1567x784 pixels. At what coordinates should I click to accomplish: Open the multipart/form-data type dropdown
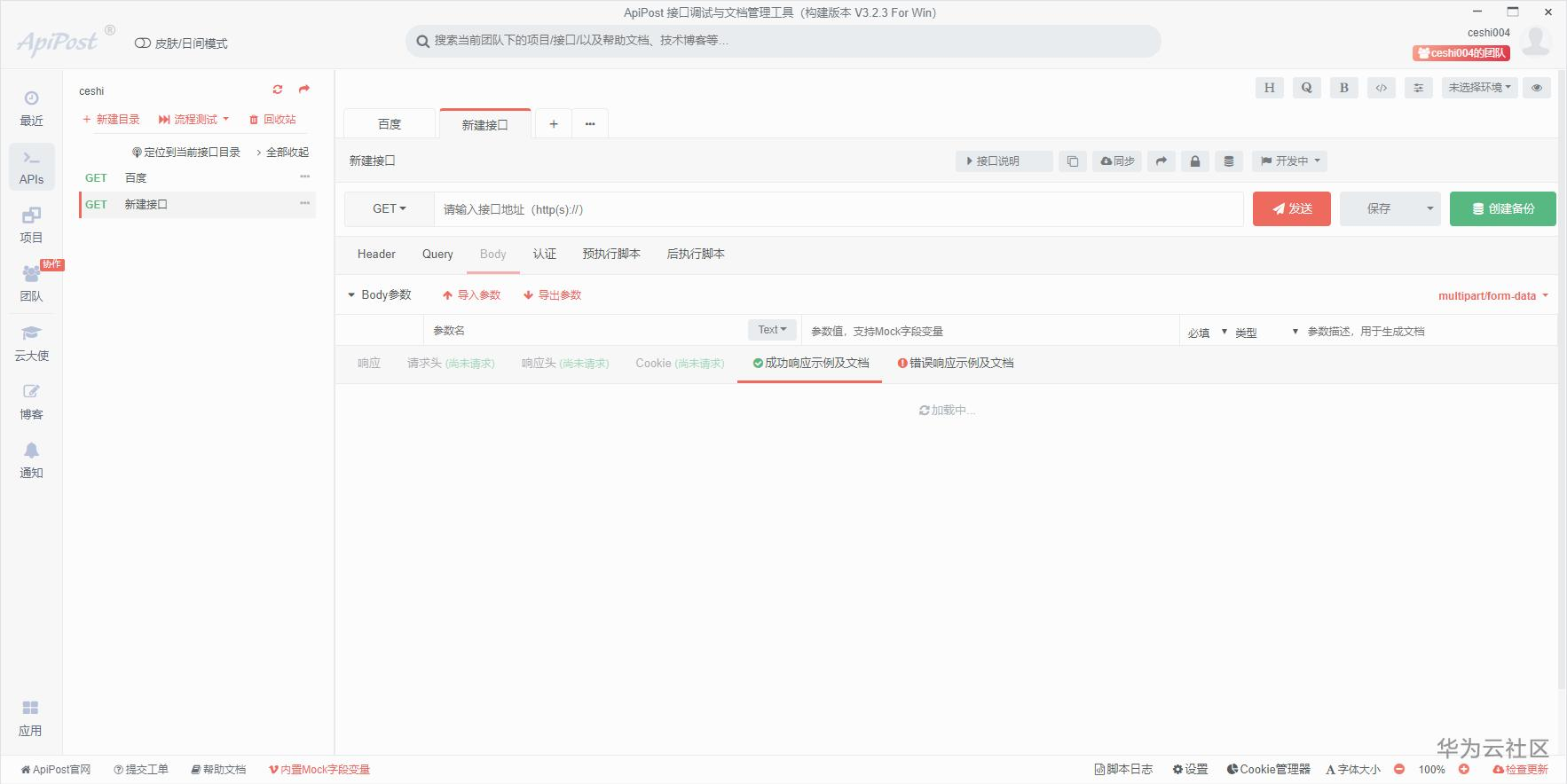1493,296
